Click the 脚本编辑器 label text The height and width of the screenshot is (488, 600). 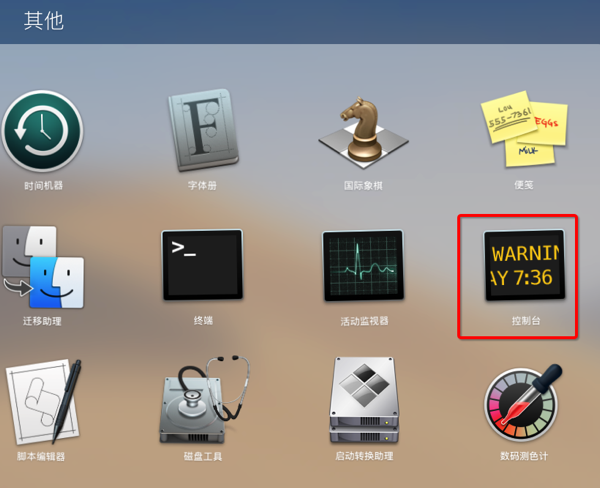tap(41, 456)
